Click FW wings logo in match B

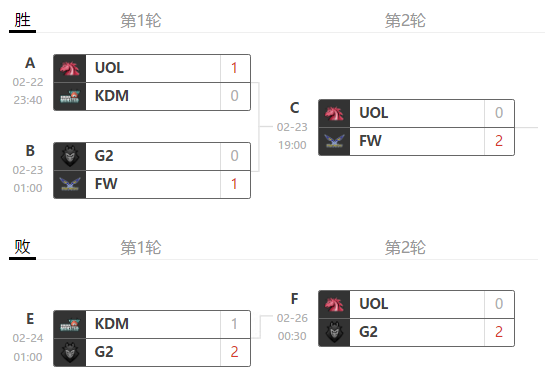pyautogui.click(x=70, y=185)
